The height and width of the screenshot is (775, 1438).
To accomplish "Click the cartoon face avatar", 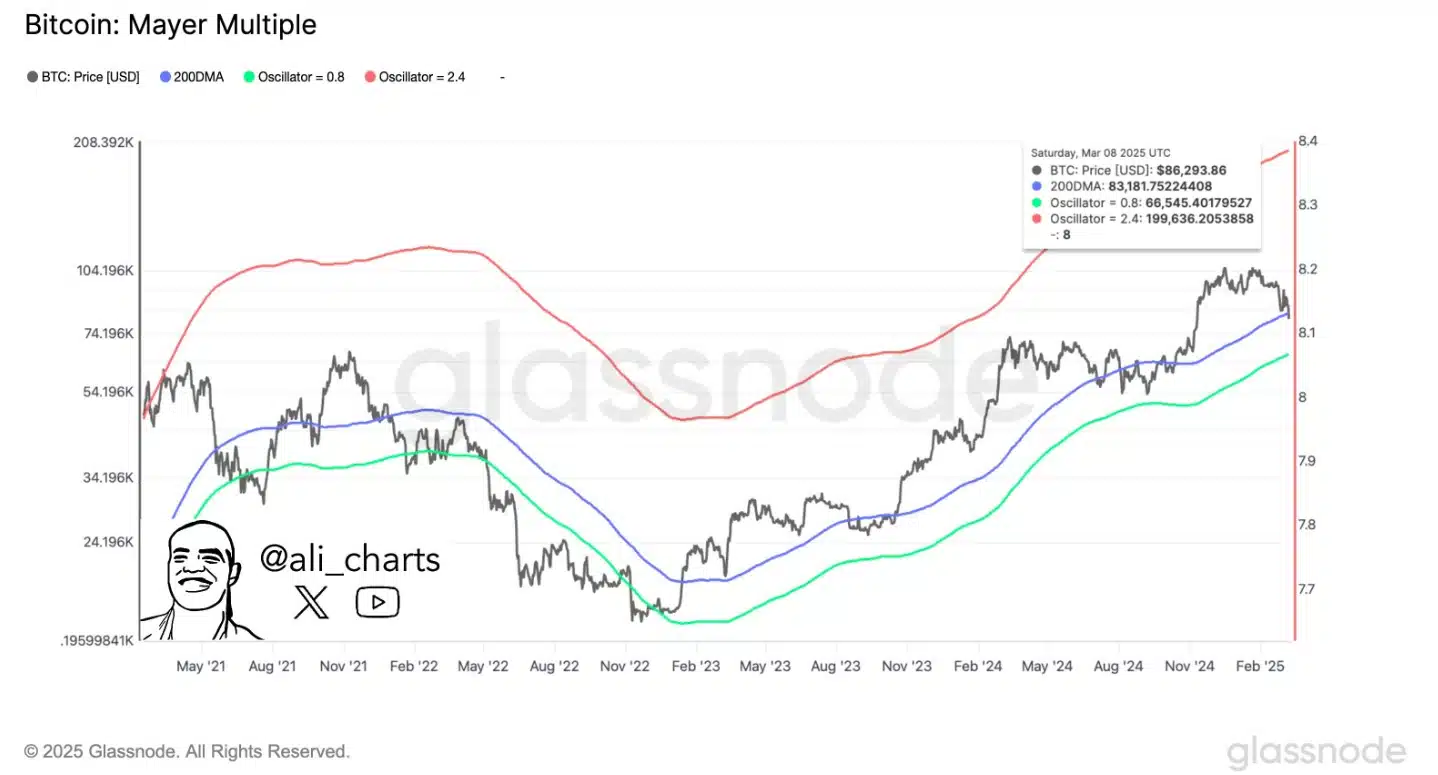I will coord(200,582).
